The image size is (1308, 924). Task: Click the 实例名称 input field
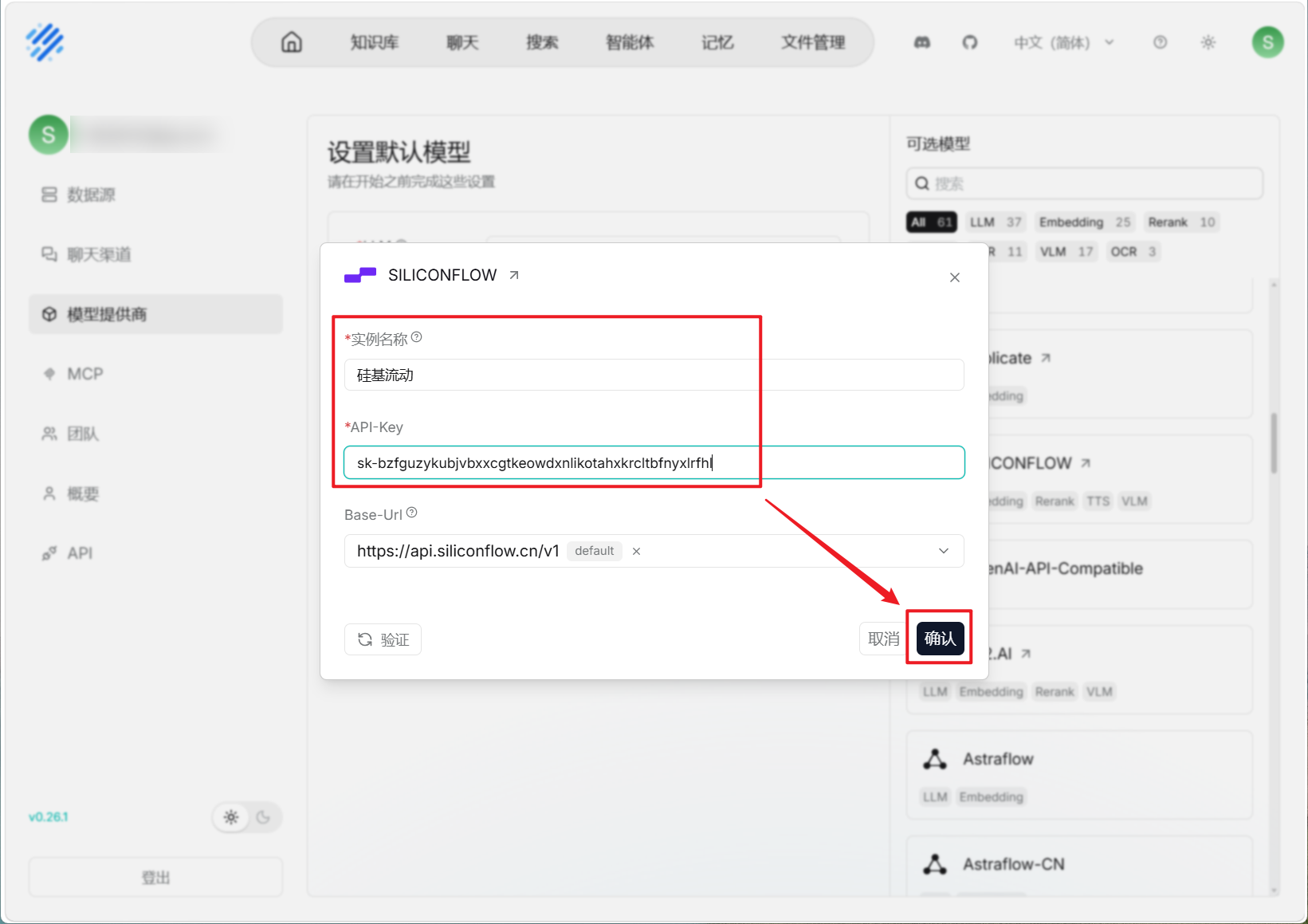coord(654,375)
